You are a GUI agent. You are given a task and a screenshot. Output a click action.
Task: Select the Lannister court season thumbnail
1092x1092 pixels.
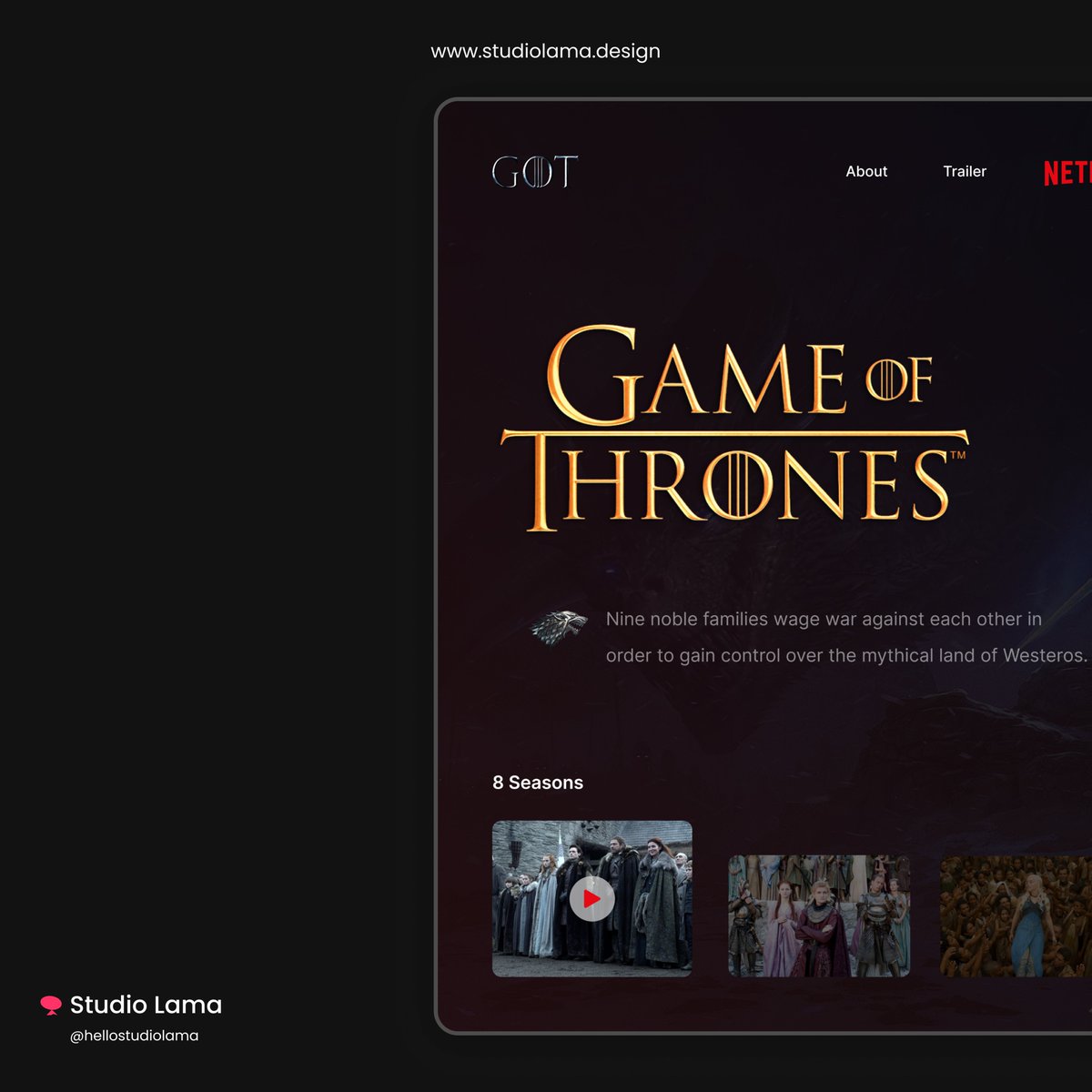819,915
